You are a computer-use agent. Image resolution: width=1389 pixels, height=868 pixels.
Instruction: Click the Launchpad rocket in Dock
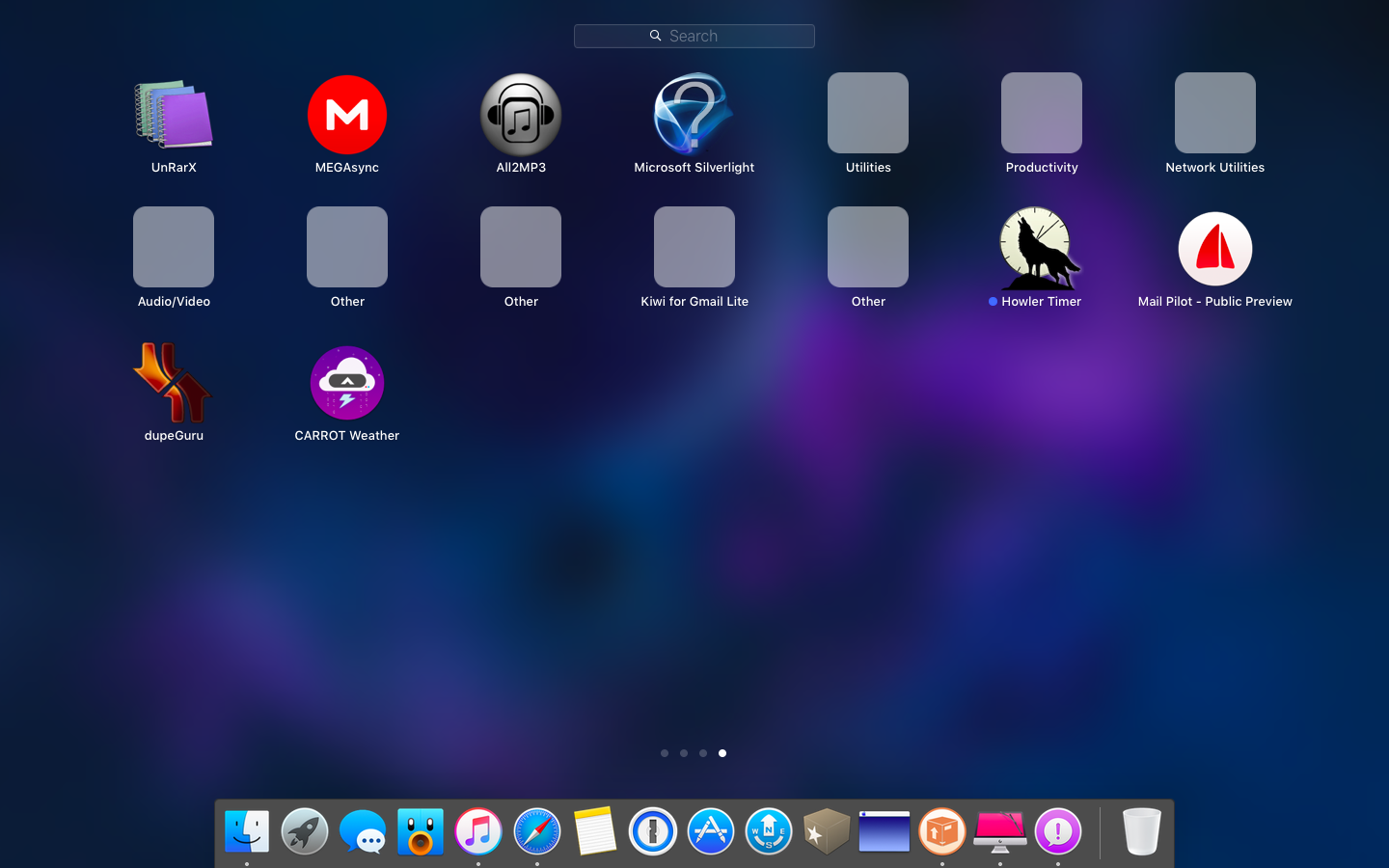[305, 831]
